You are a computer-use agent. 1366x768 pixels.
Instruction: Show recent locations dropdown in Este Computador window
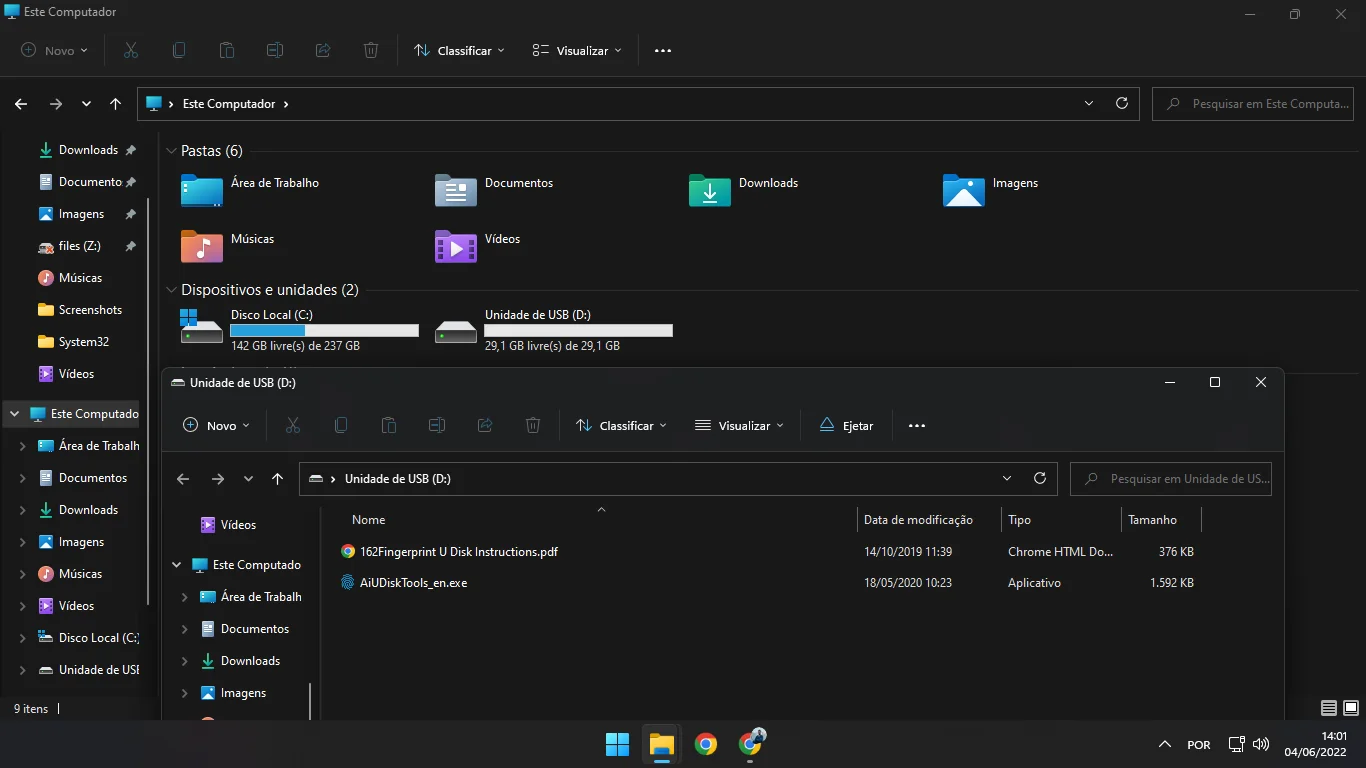point(86,103)
